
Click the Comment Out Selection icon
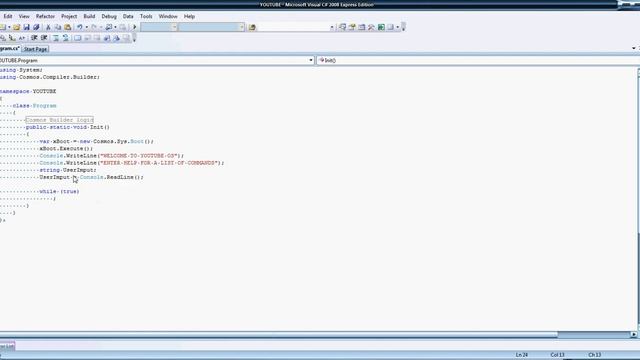tap(56, 38)
